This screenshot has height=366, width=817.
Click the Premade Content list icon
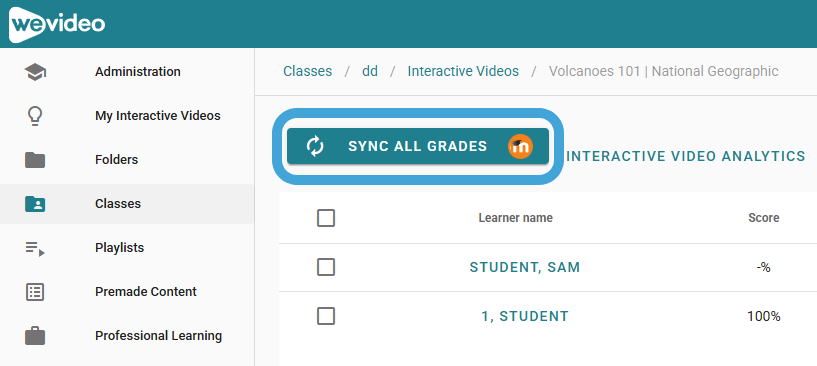[x=35, y=291]
